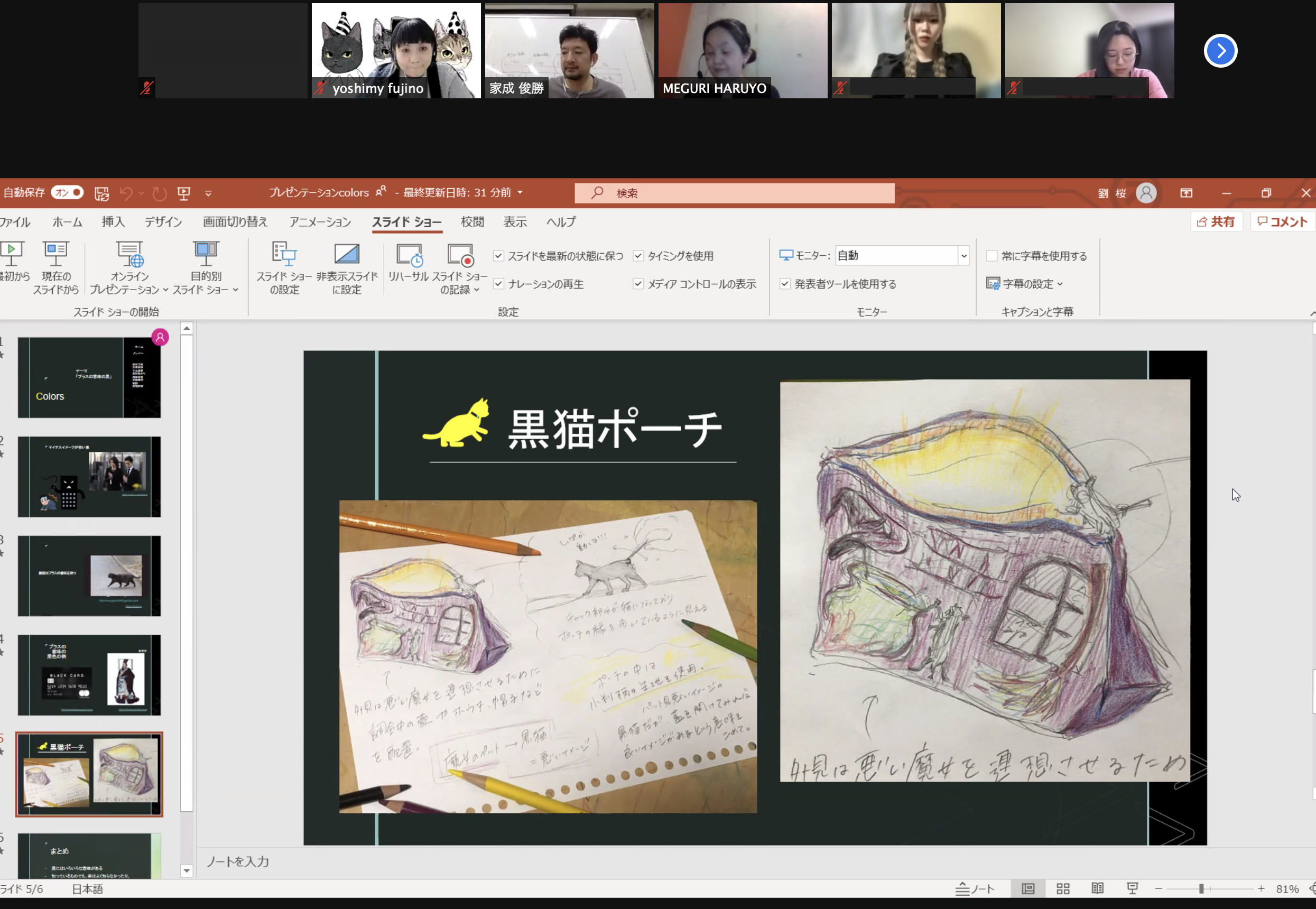Open 表示 tab
Image resolution: width=1316 pixels, height=909 pixels.
coord(515,222)
